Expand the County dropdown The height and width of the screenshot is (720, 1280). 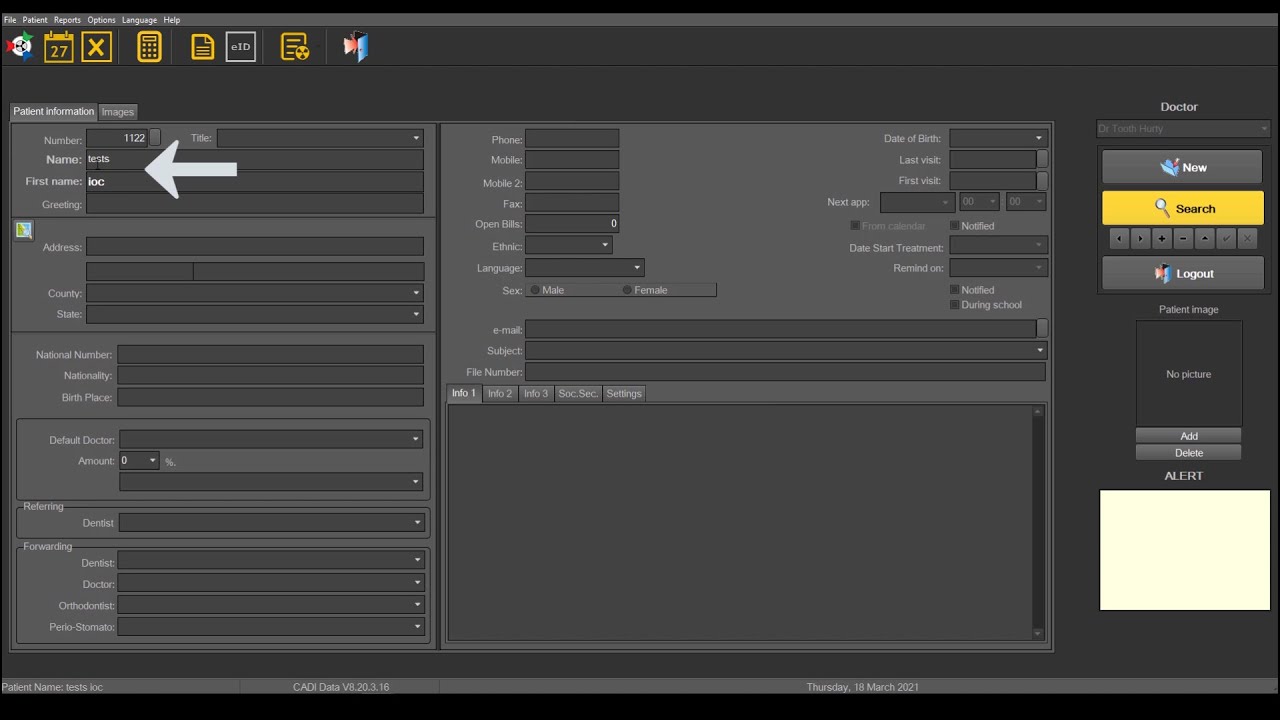255,293
